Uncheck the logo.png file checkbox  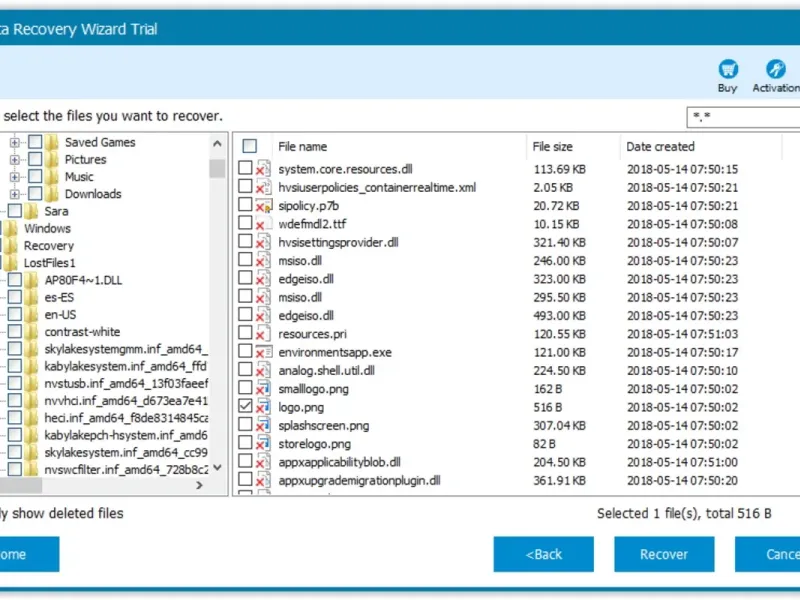(x=245, y=406)
